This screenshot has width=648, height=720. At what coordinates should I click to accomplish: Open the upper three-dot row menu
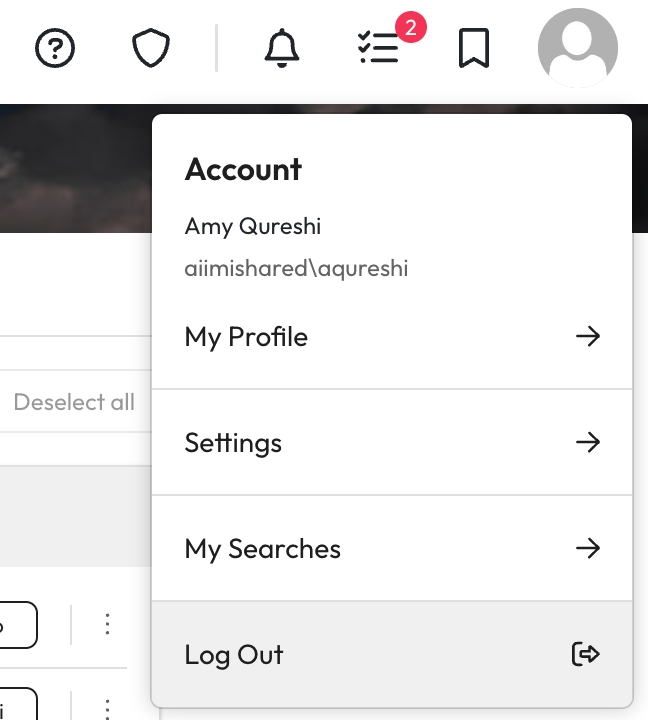point(107,625)
